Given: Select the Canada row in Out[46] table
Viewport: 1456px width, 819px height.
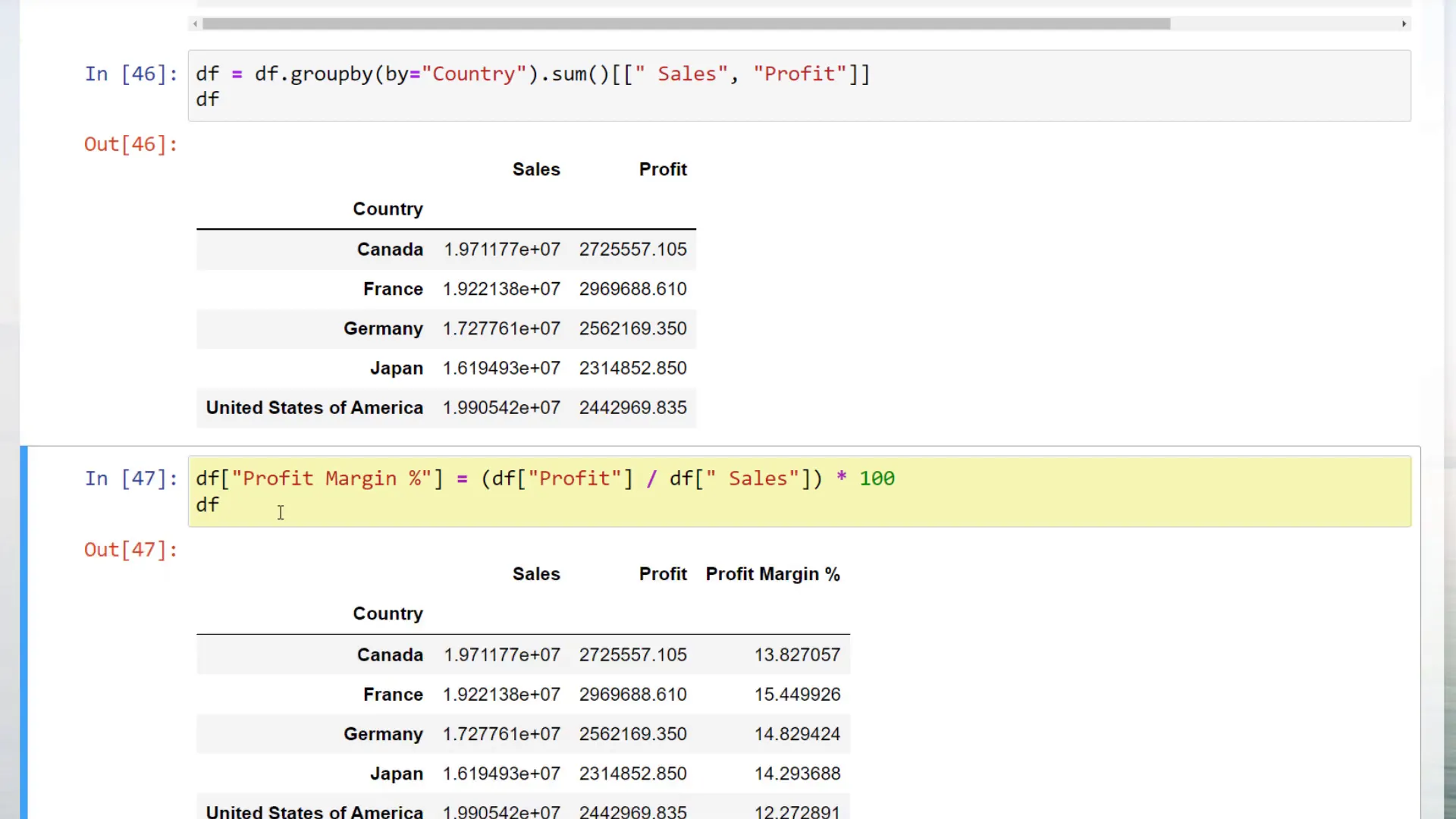Looking at the screenshot, I should point(390,249).
